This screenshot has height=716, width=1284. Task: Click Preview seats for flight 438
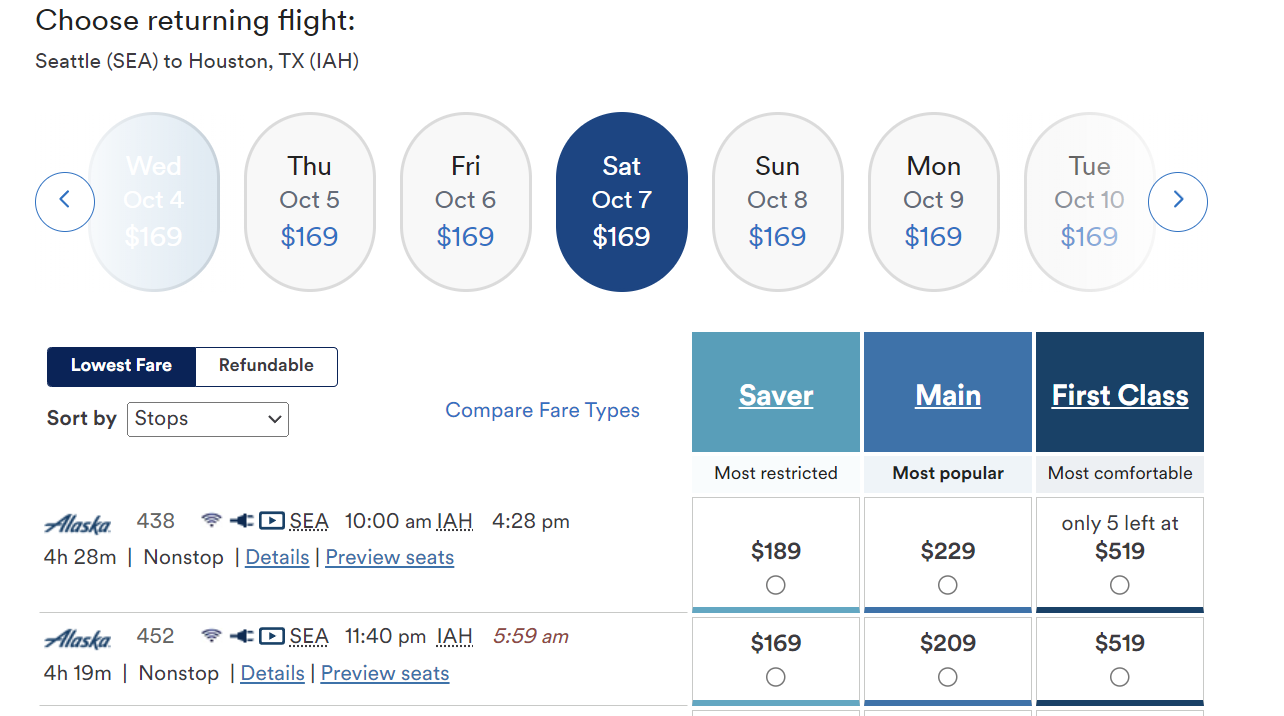tap(390, 558)
